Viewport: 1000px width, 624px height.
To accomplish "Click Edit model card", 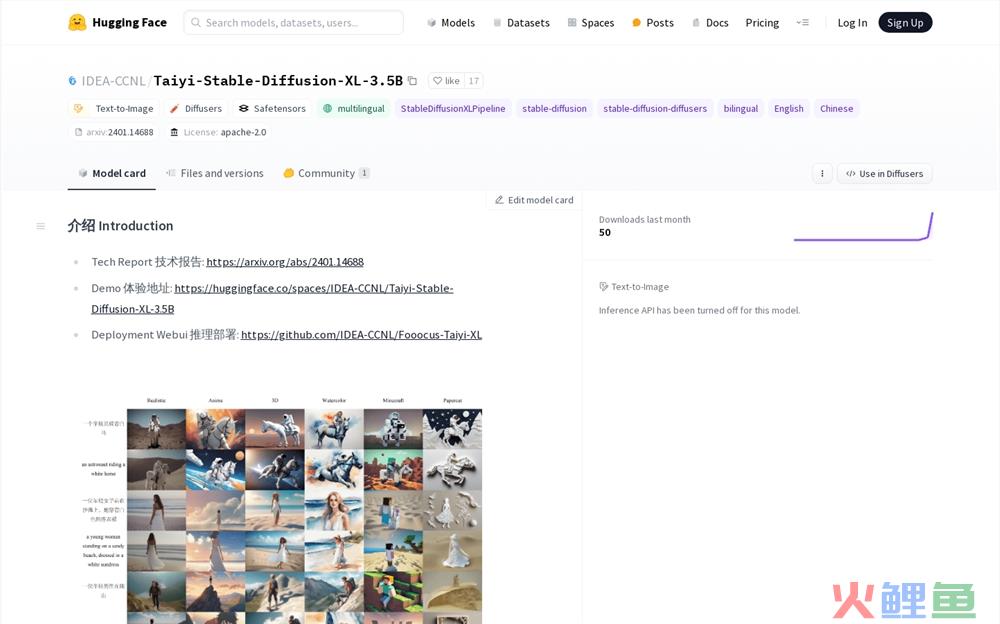I will tap(534, 200).
